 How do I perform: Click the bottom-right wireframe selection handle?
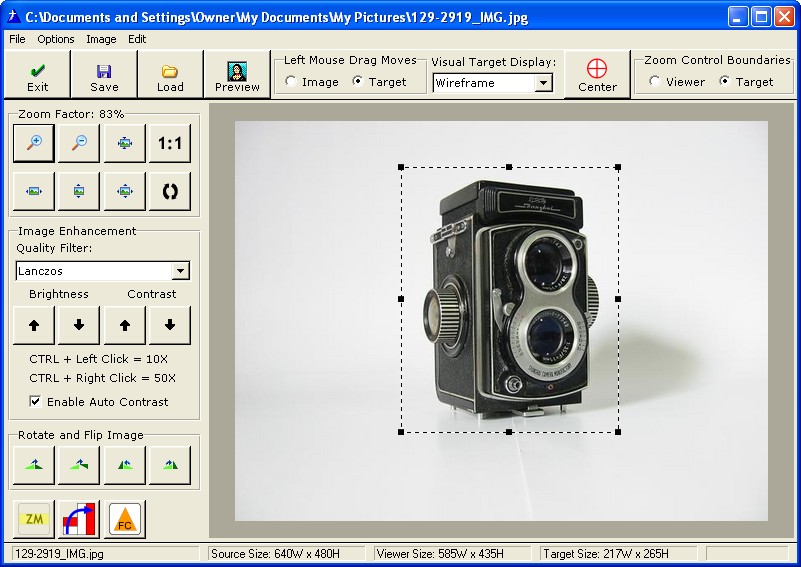(x=618, y=432)
